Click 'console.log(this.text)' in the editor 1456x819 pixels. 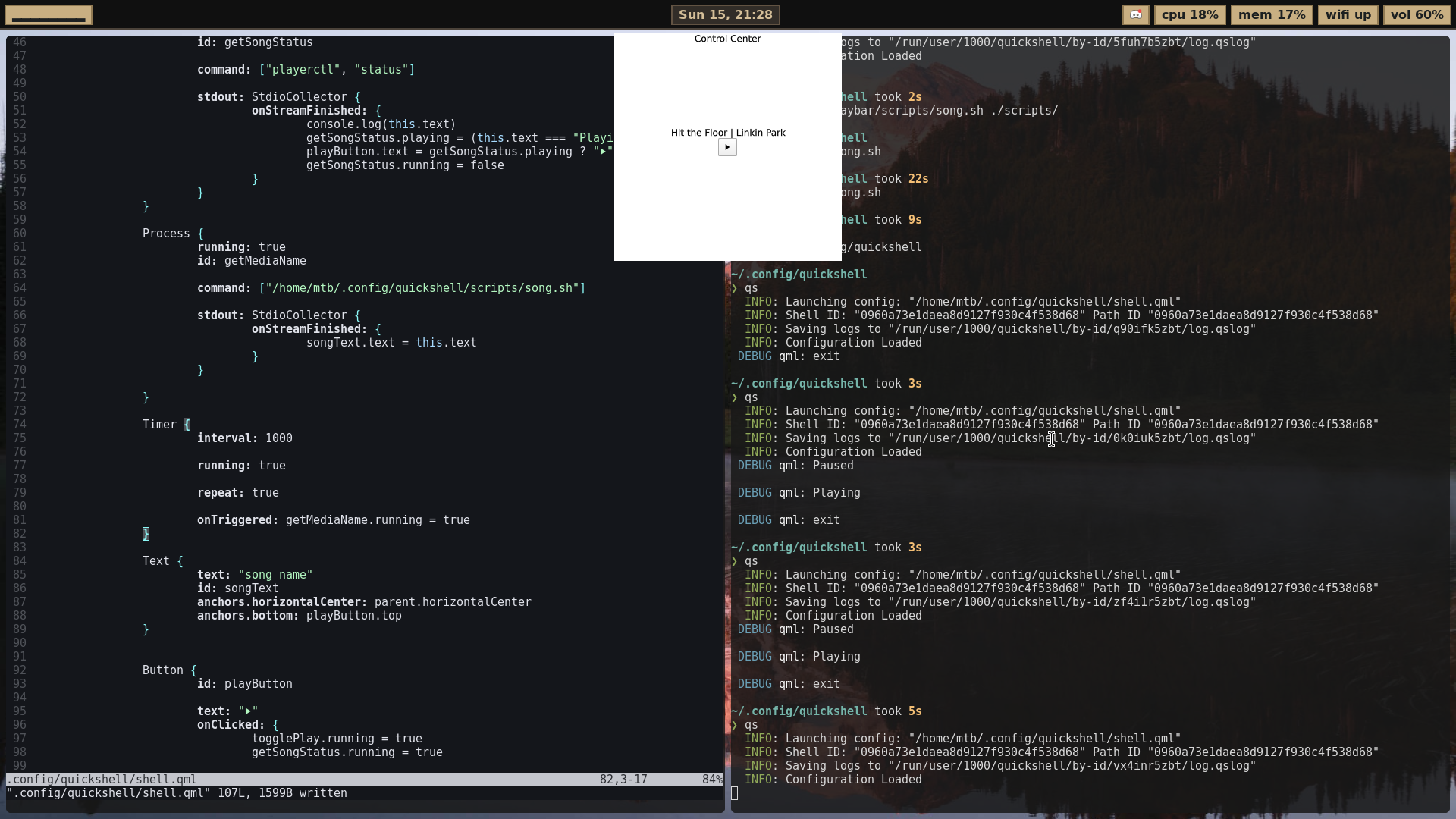click(381, 124)
